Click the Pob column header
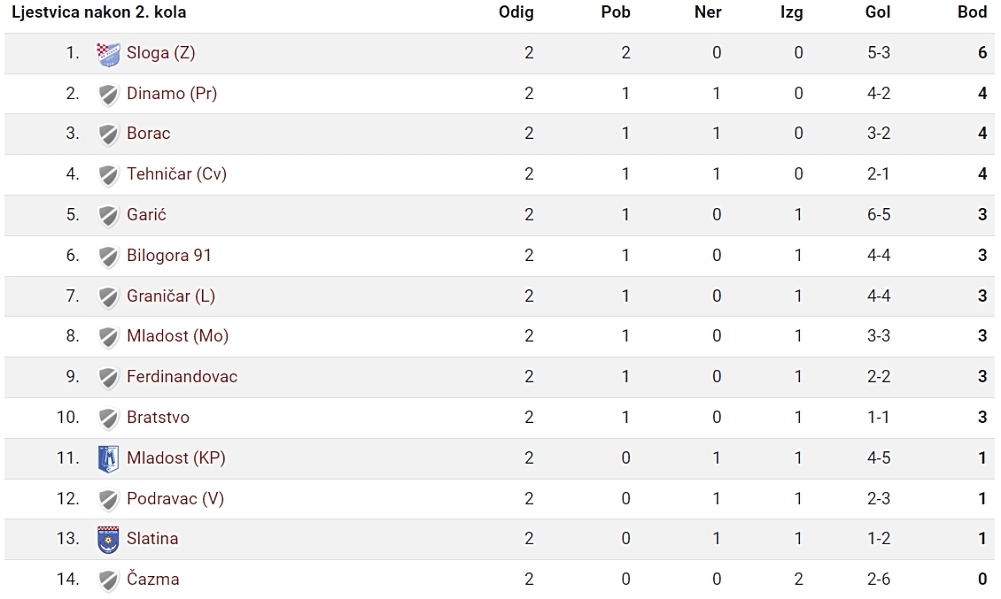This screenshot has width=1001, height=599. coord(615,12)
